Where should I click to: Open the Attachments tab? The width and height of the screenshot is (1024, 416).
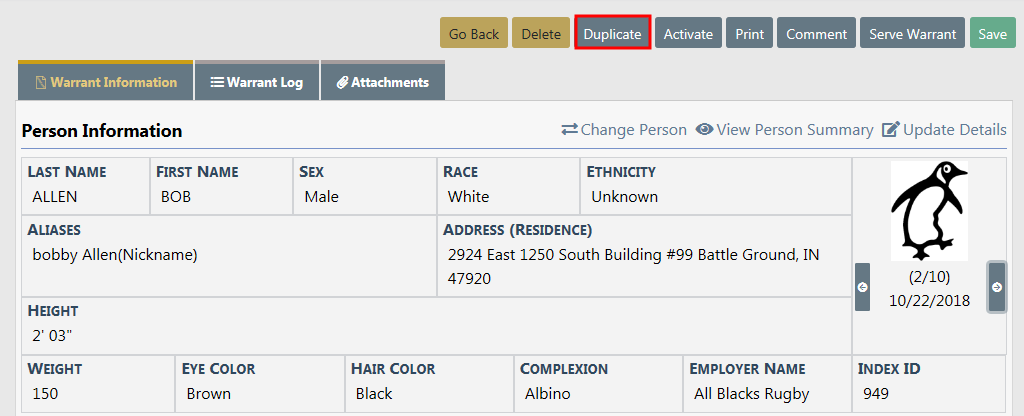tap(383, 83)
